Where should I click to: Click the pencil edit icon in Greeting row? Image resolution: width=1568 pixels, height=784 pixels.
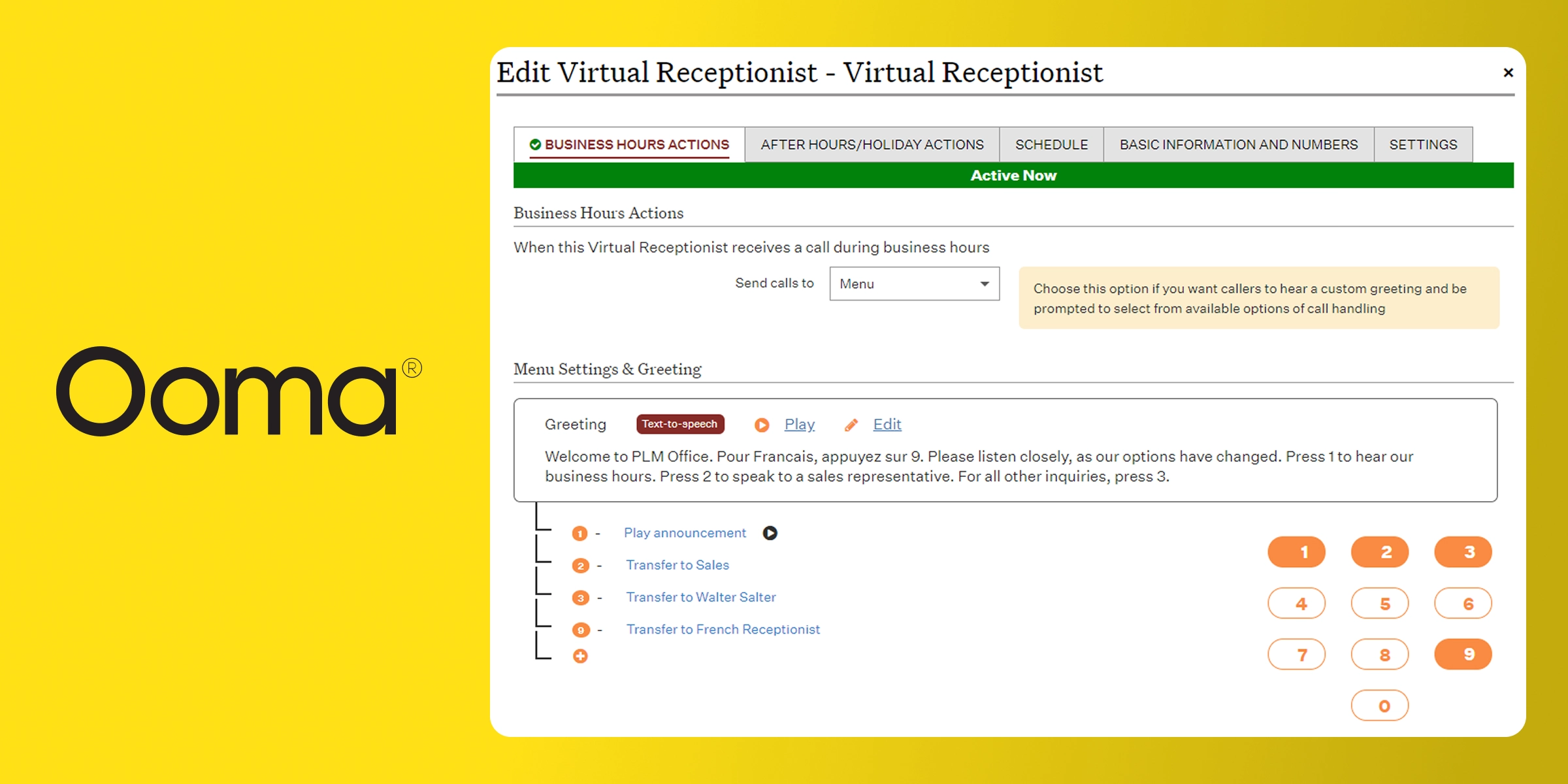(851, 425)
